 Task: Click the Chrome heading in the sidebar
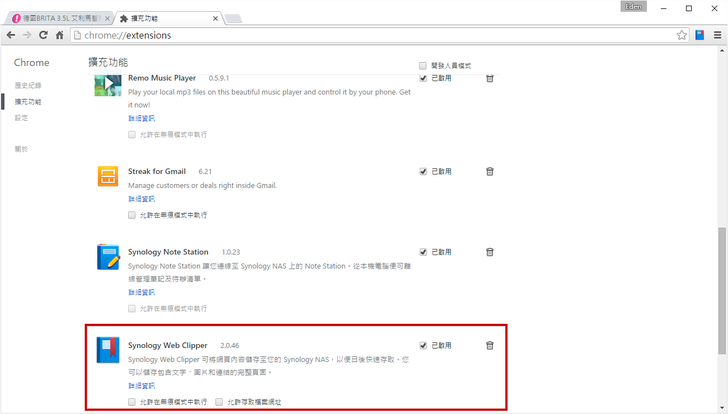[x=32, y=63]
